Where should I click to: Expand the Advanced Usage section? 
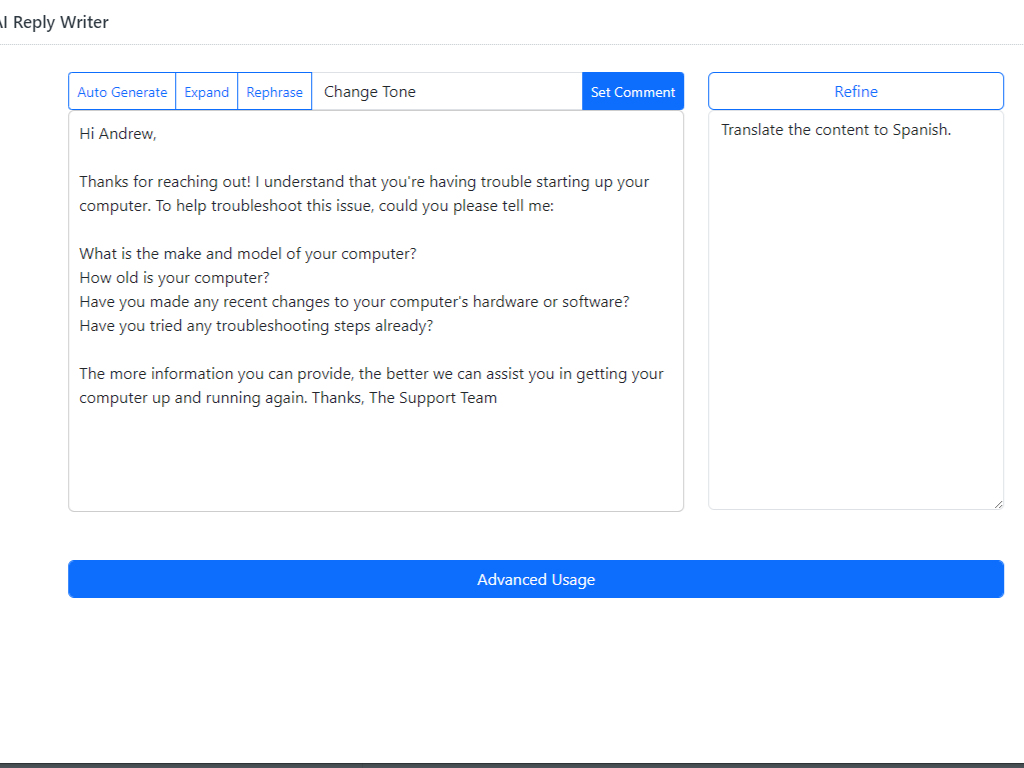tap(535, 579)
